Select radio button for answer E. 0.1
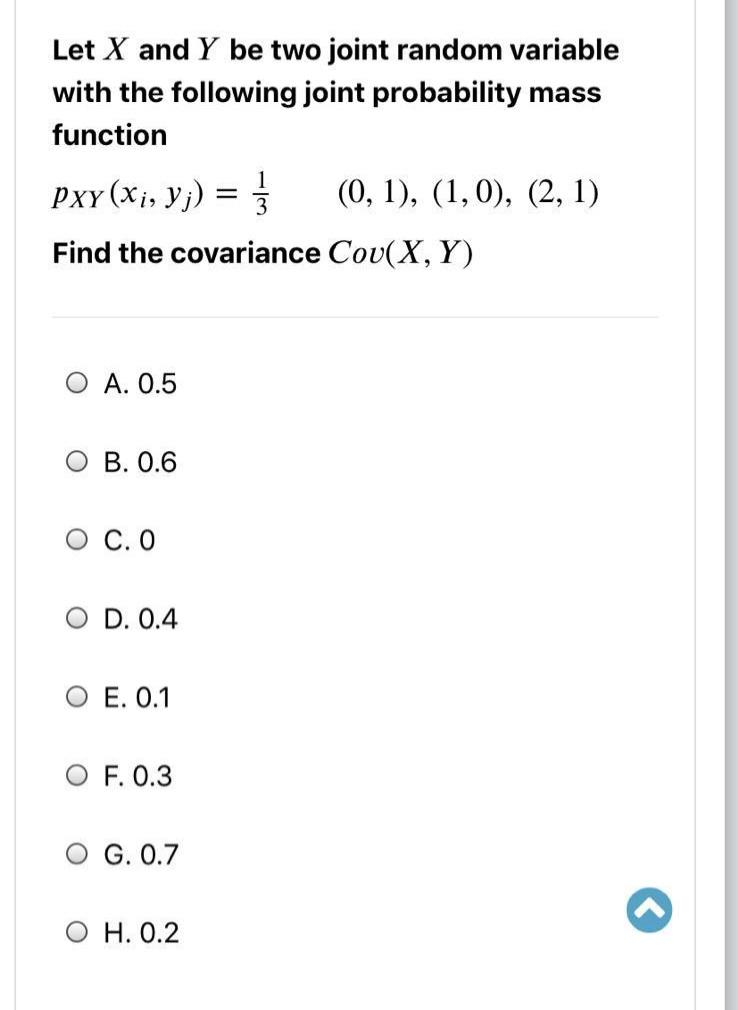Screen dimensions: 738x1010 tap(76, 697)
